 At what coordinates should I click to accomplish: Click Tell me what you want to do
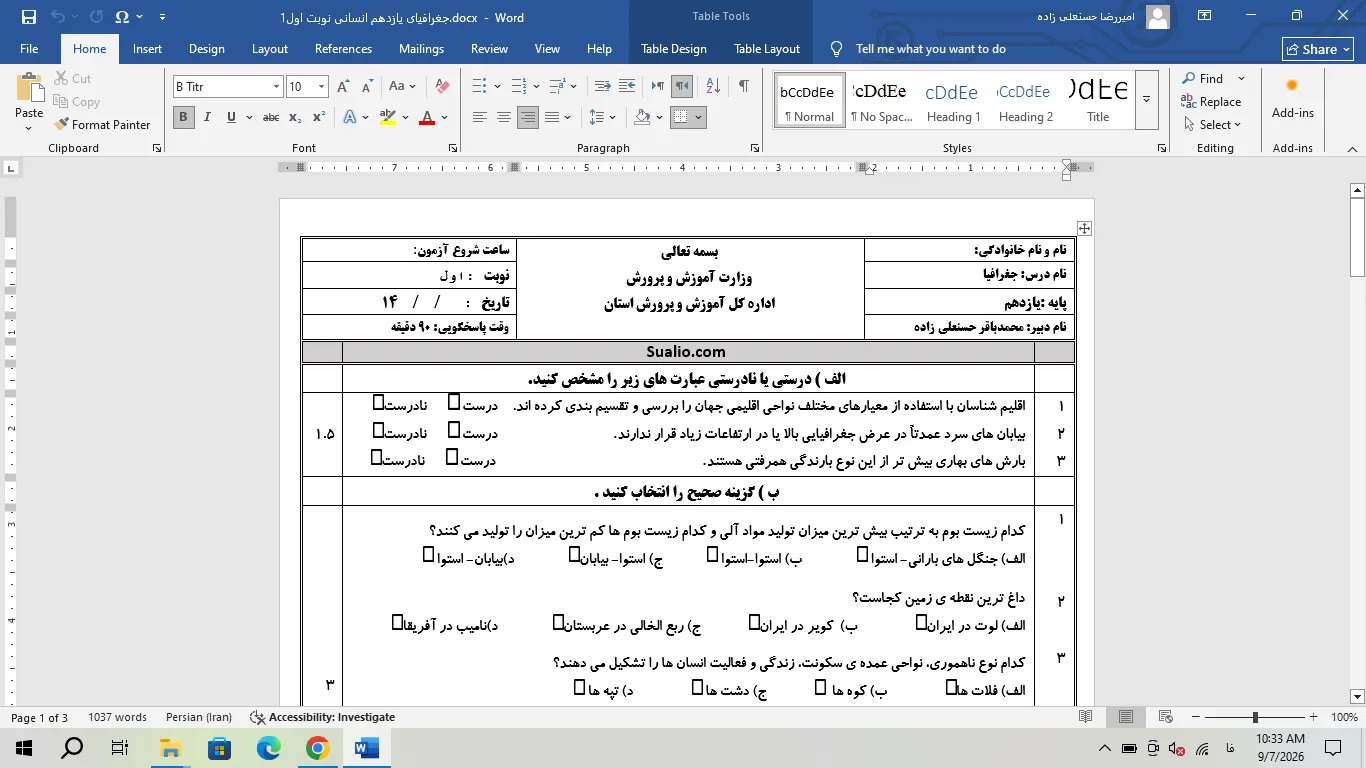918,49
